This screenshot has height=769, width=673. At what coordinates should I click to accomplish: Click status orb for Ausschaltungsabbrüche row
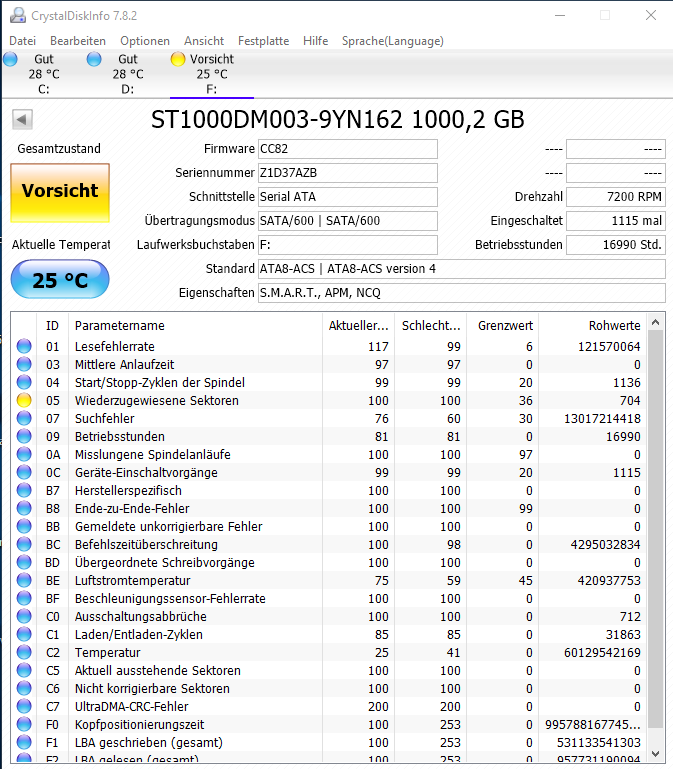coord(24,616)
